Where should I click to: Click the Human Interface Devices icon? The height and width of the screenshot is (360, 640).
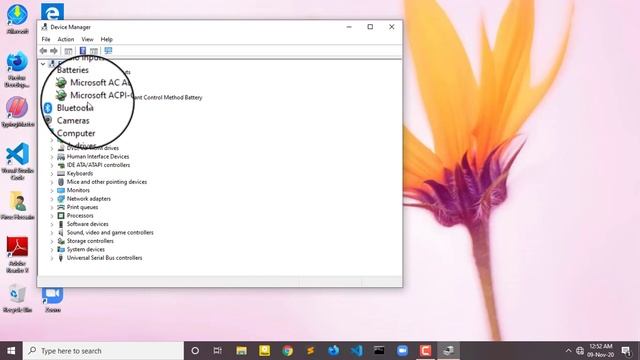point(61,157)
